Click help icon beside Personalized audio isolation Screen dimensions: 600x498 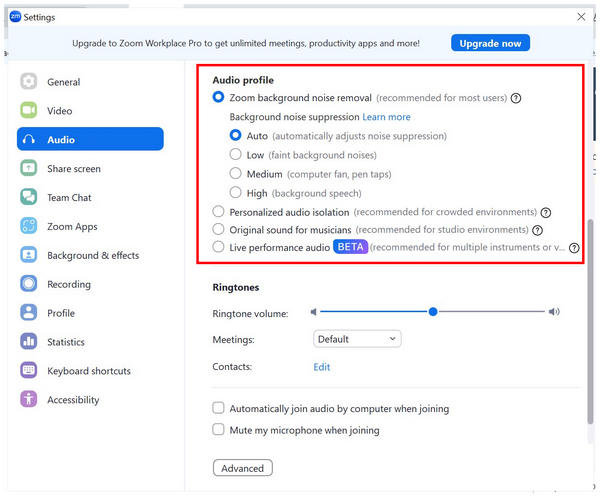(546, 212)
